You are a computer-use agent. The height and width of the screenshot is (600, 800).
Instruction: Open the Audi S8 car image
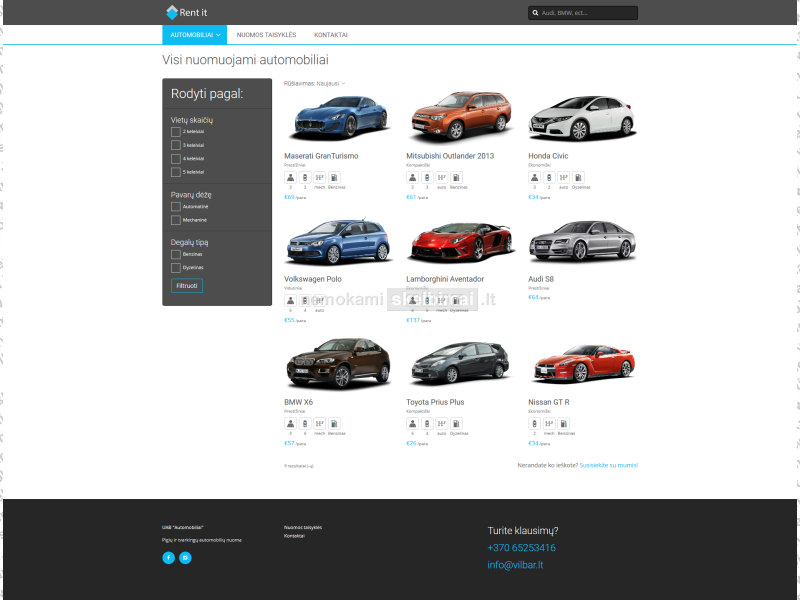tap(583, 241)
